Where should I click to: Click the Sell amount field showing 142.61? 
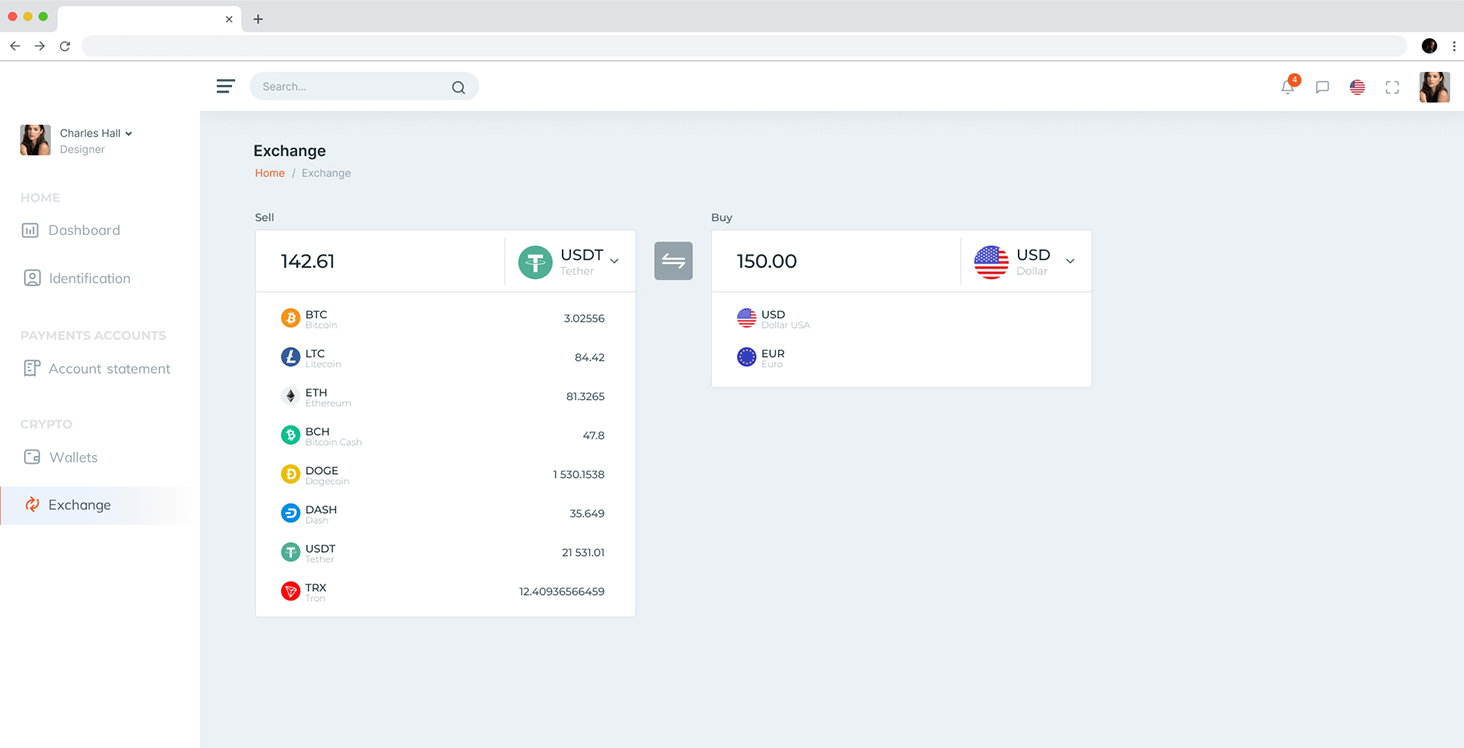tap(380, 262)
